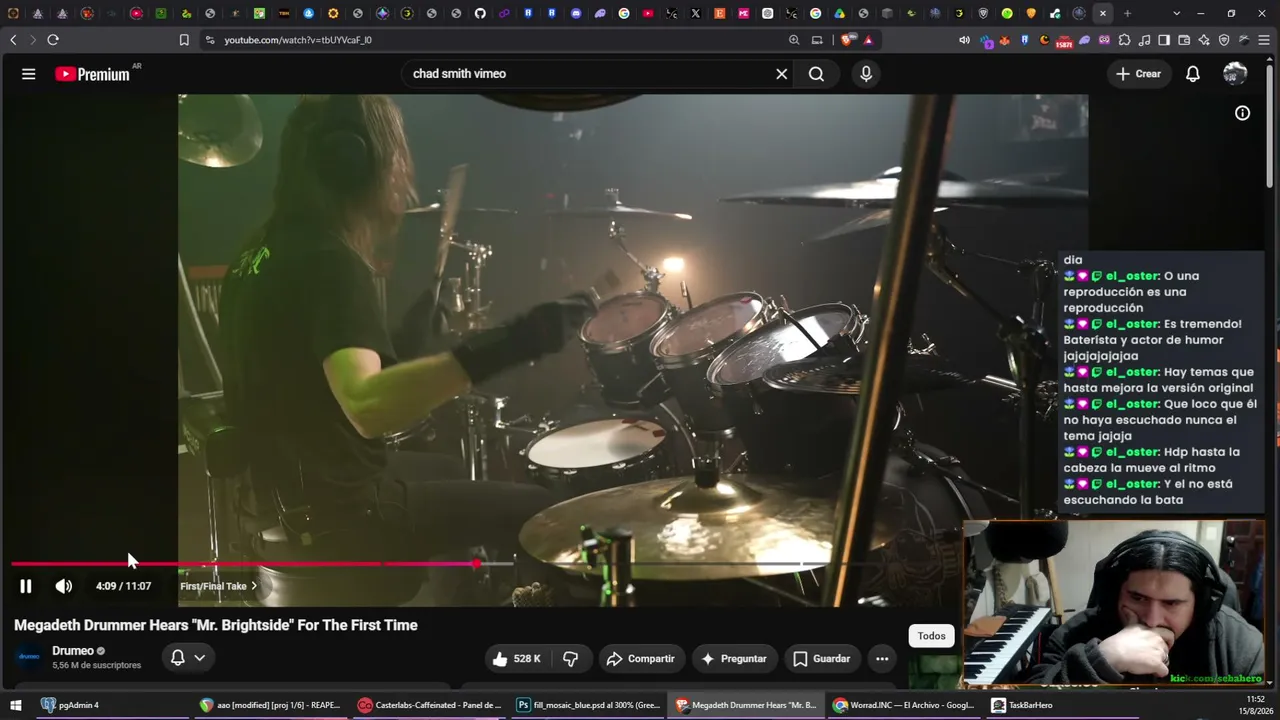
Task: Open a new browser tab
Action: [x=1127, y=14]
